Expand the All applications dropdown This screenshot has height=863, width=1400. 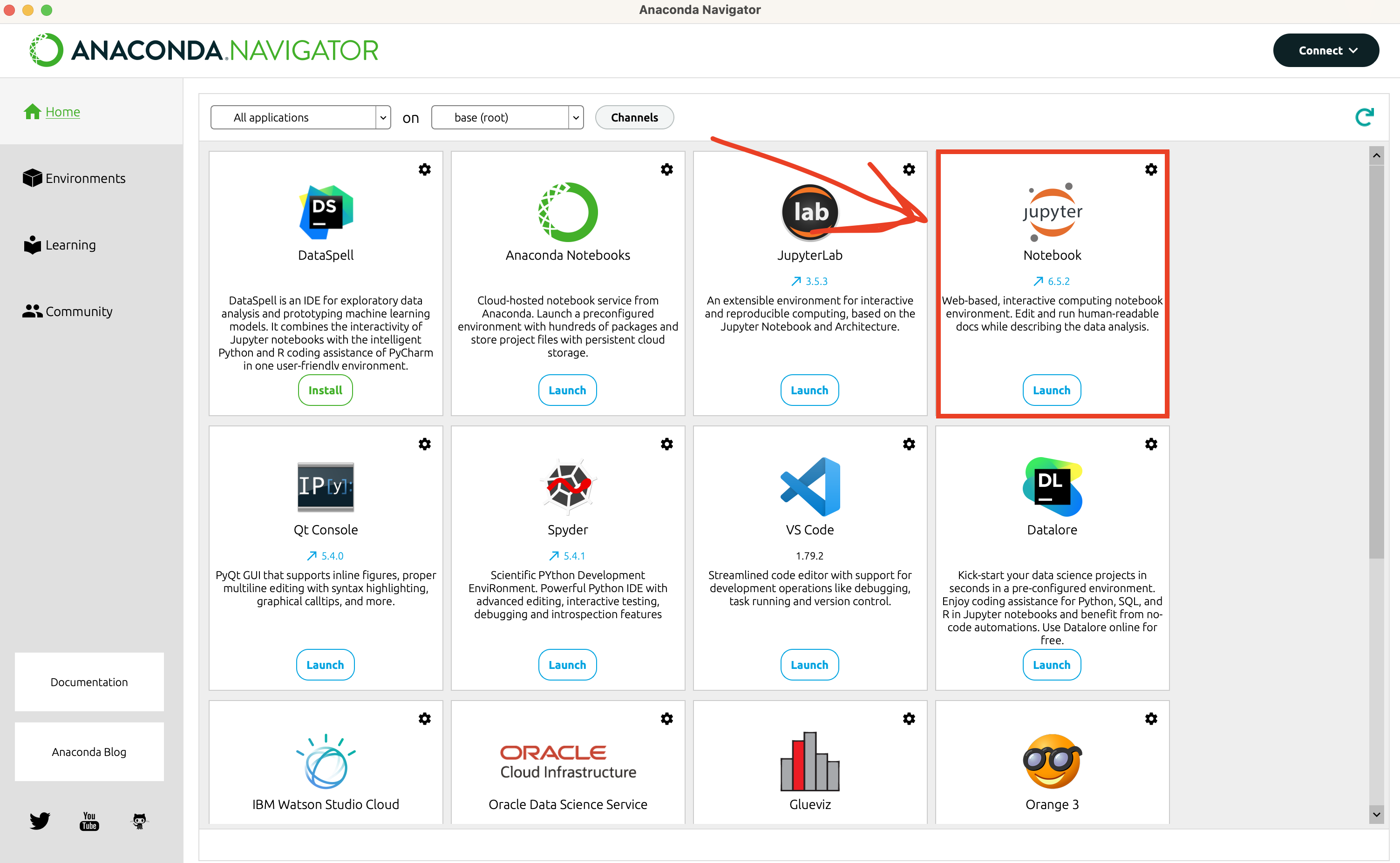tap(300, 118)
